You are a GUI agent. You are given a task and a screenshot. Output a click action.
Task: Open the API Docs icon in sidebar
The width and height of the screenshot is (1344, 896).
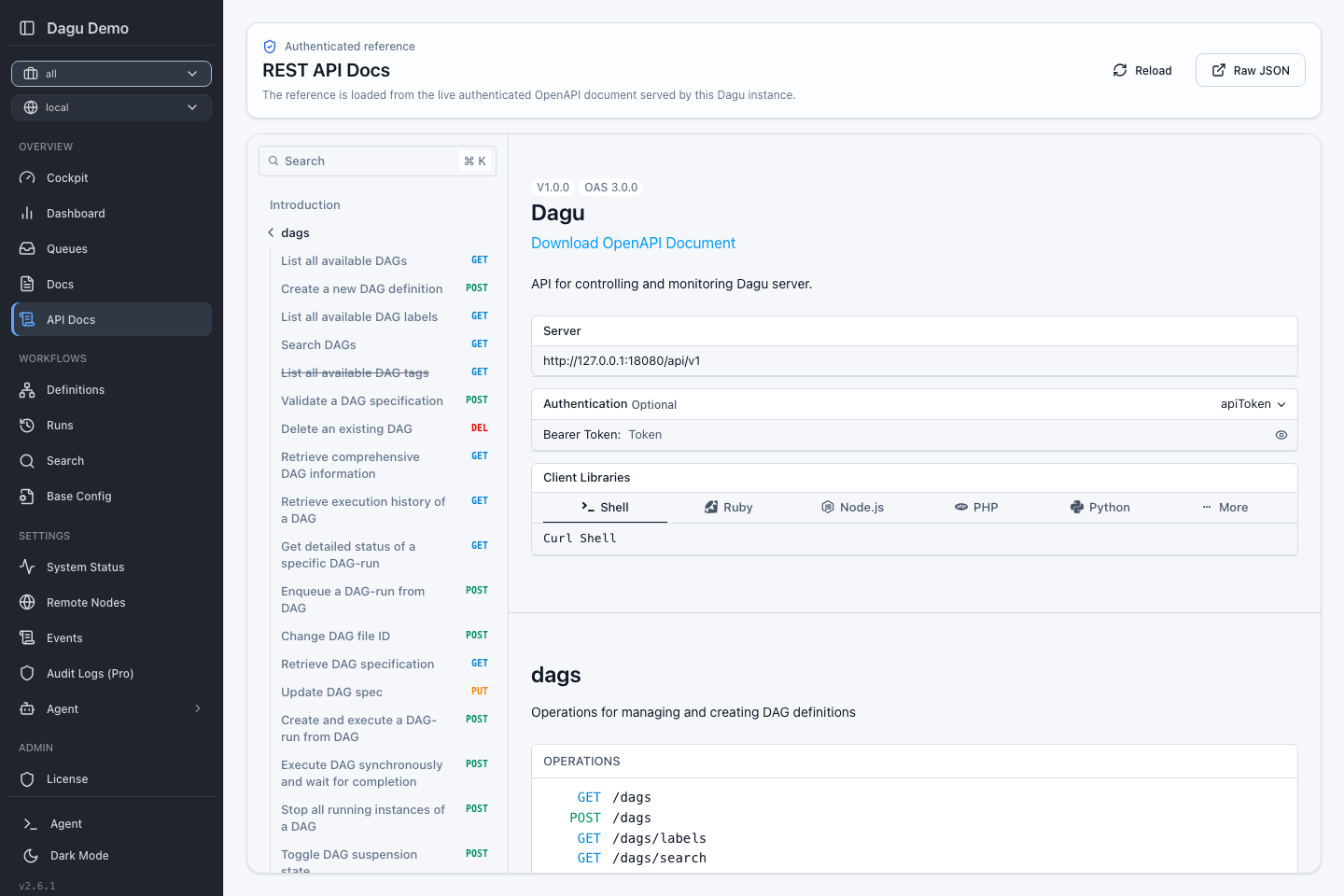point(27,319)
